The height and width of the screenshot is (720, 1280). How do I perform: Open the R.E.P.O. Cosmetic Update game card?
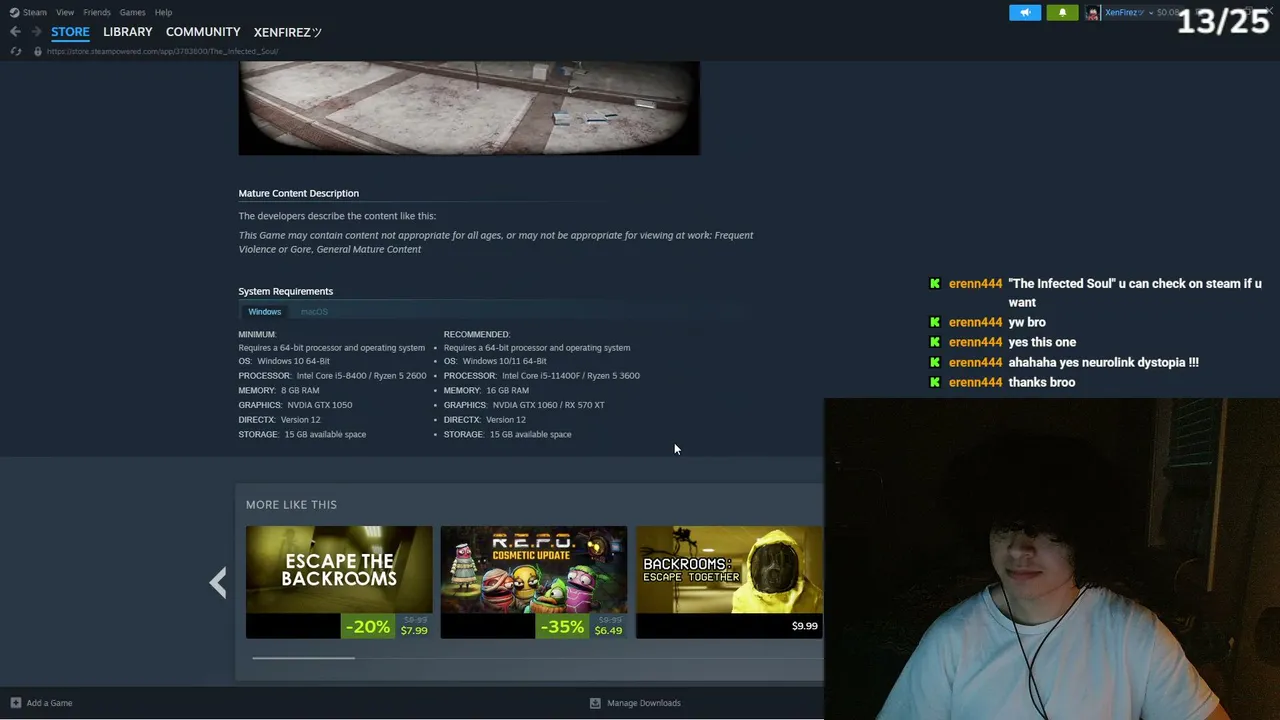pyautogui.click(x=534, y=582)
